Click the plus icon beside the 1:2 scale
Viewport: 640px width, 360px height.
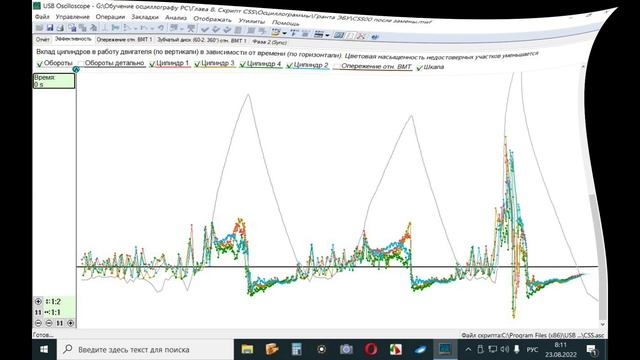pos(38,302)
